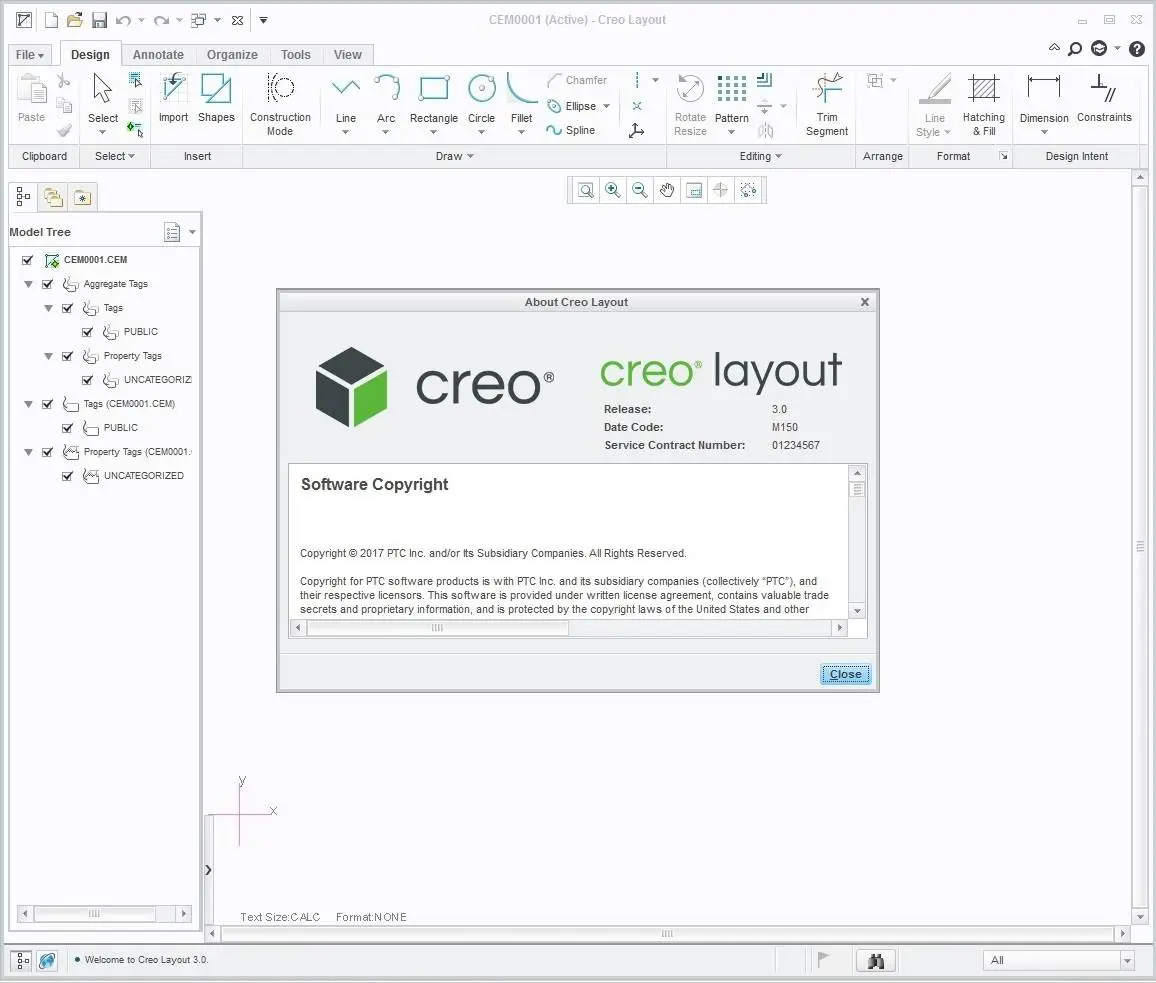The height and width of the screenshot is (983, 1156).
Task: Select the Dimension tool
Action: tap(1044, 104)
